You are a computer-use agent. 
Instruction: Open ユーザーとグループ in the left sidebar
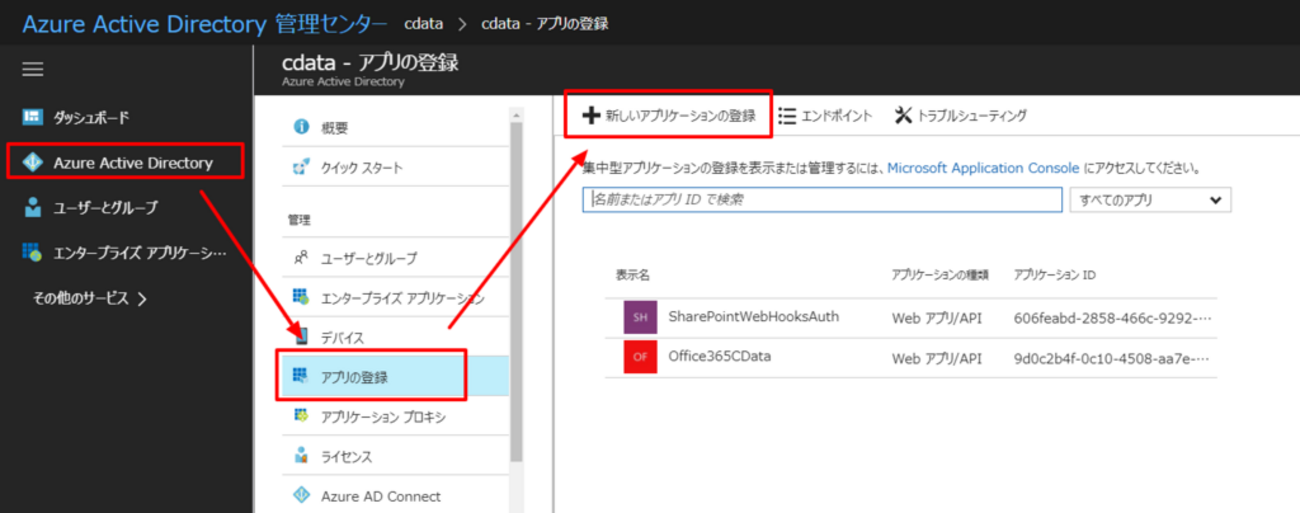105,208
